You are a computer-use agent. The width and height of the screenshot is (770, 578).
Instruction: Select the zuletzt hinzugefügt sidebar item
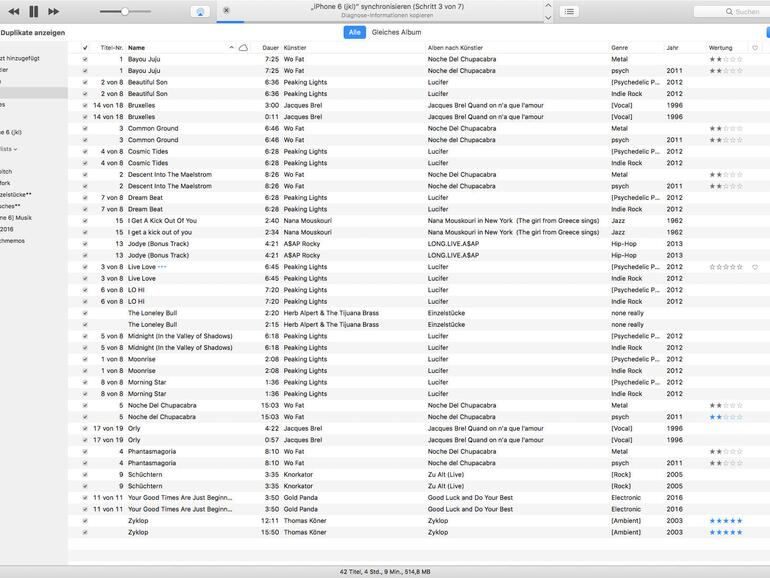click(20, 58)
